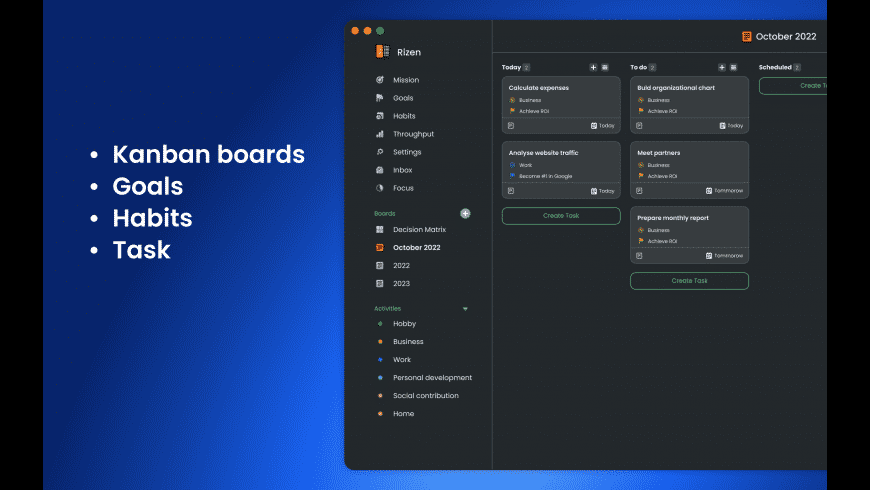The image size is (870, 490).
Task: Open Settings in the sidebar
Action: (x=407, y=152)
